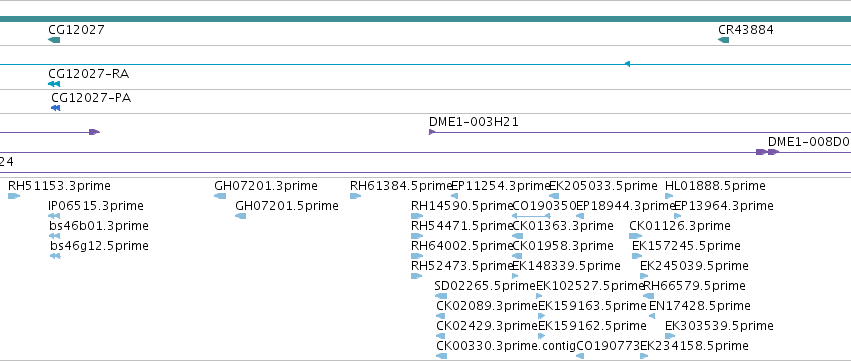Click the CG12027 gene arrow glyph
The width and height of the screenshot is (851, 361).
[54, 40]
